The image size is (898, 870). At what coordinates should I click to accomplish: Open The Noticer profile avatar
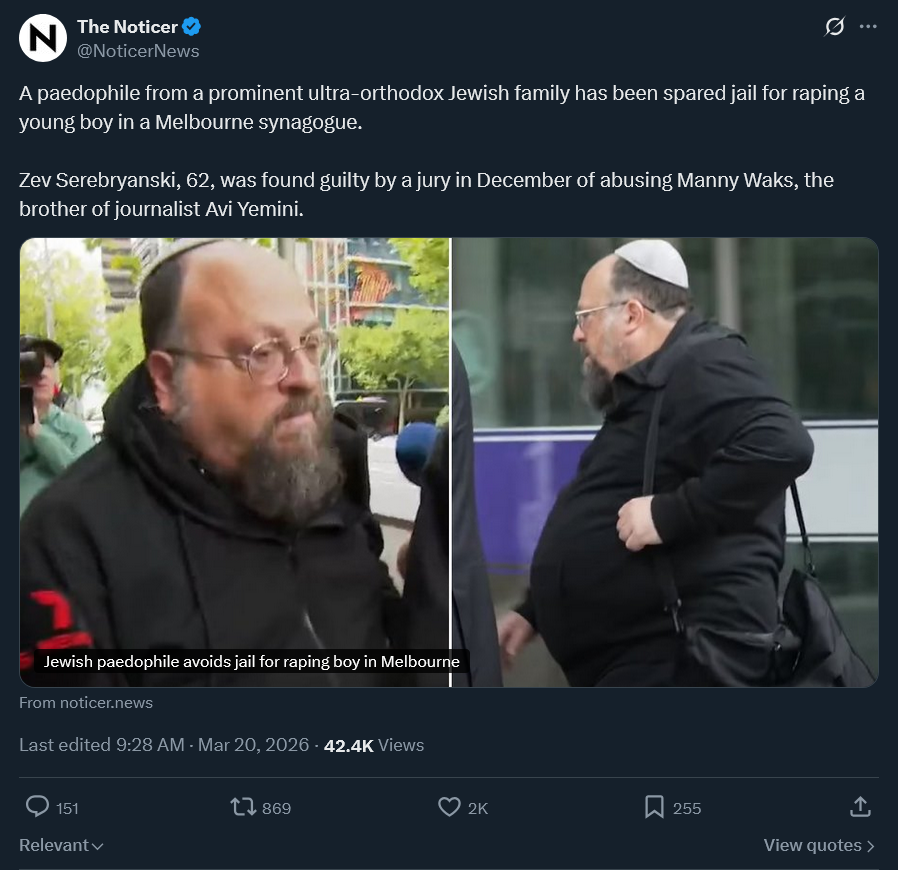(x=43, y=38)
